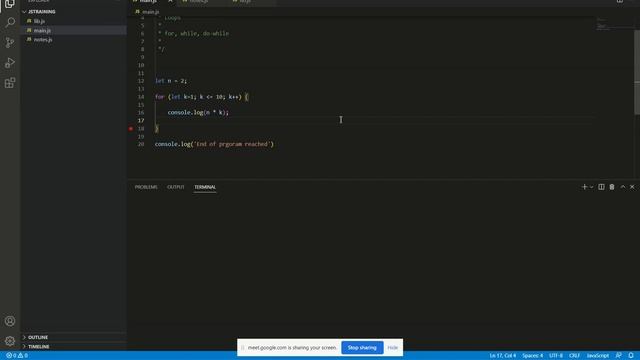Open the terminal launch profile dropdown arrow
640x360 pixels.
[591, 187]
